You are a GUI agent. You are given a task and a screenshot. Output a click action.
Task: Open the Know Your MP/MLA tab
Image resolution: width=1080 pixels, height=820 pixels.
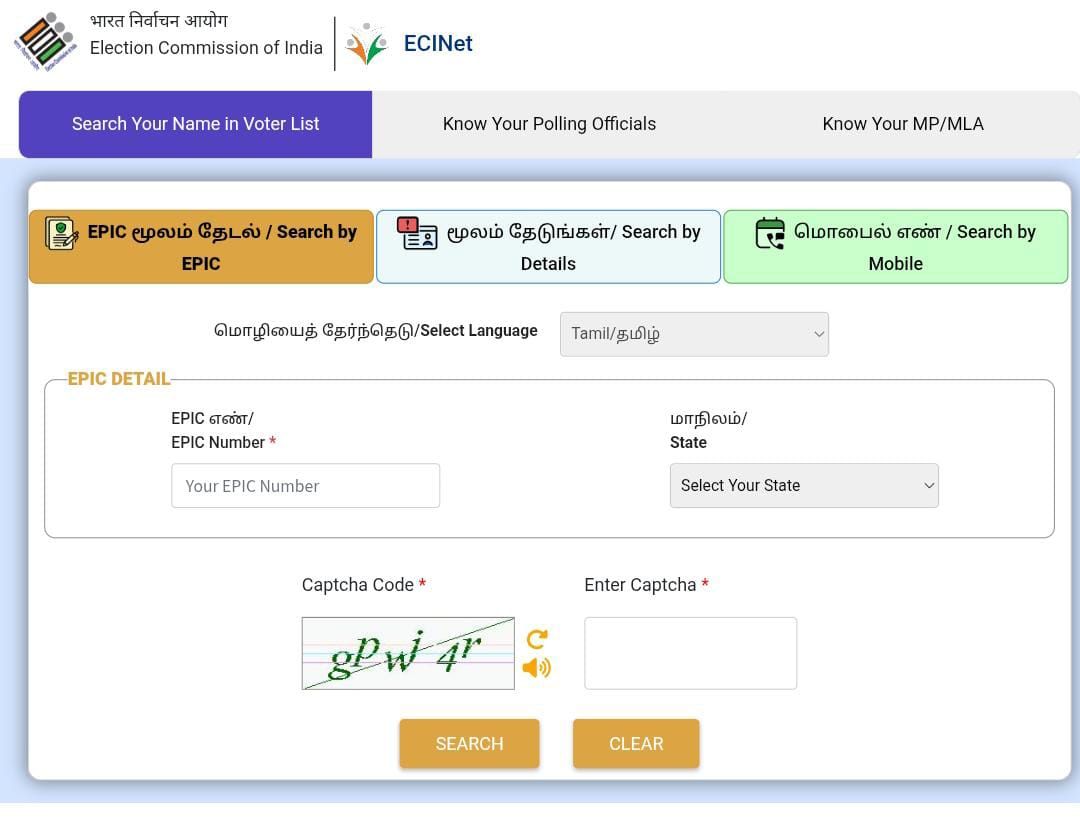coord(902,124)
